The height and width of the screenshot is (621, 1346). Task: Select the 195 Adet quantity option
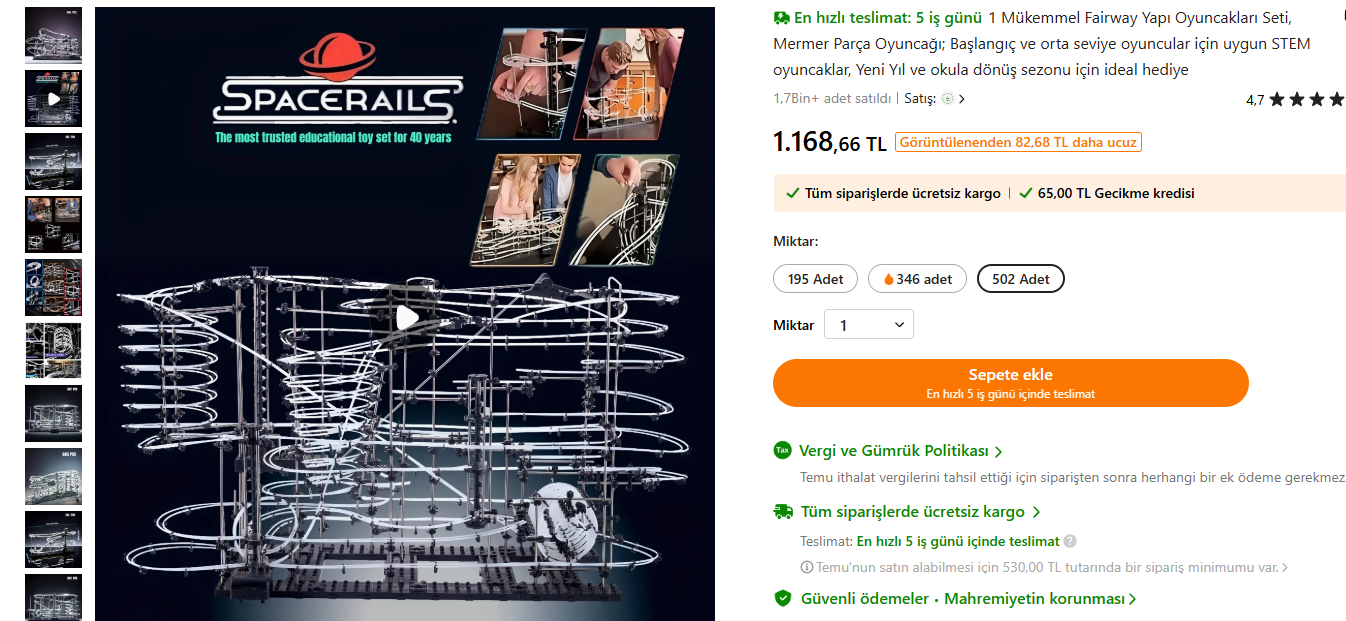(x=815, y=279)
